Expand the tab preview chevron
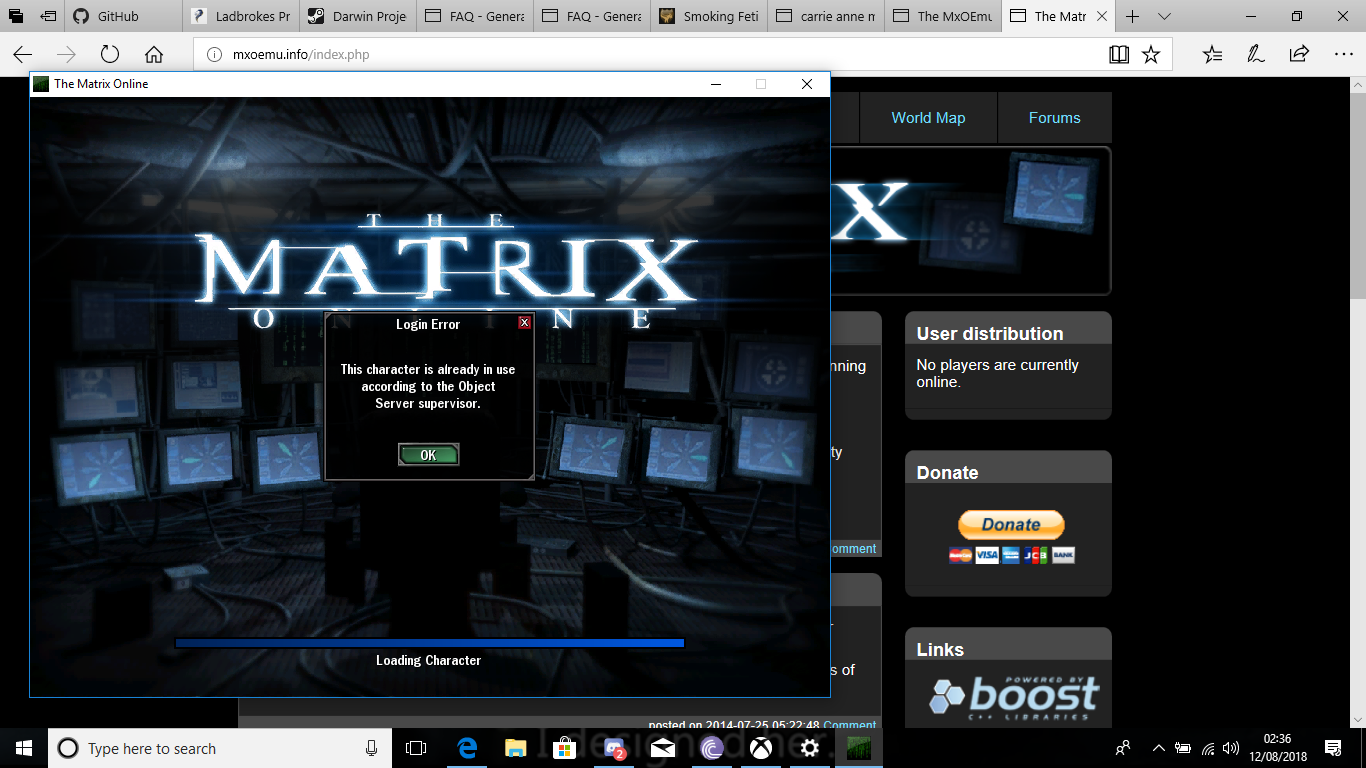The image size is (1366, 768). (1165, 16)
